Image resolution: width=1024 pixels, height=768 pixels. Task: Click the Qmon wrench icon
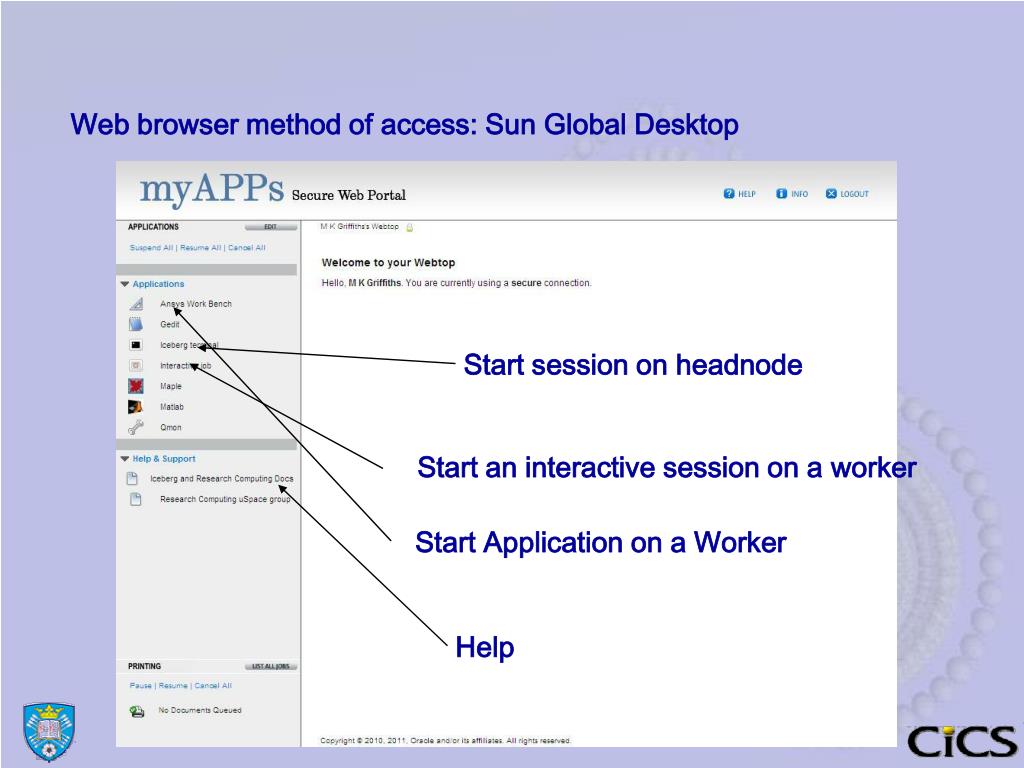point(136,427)
